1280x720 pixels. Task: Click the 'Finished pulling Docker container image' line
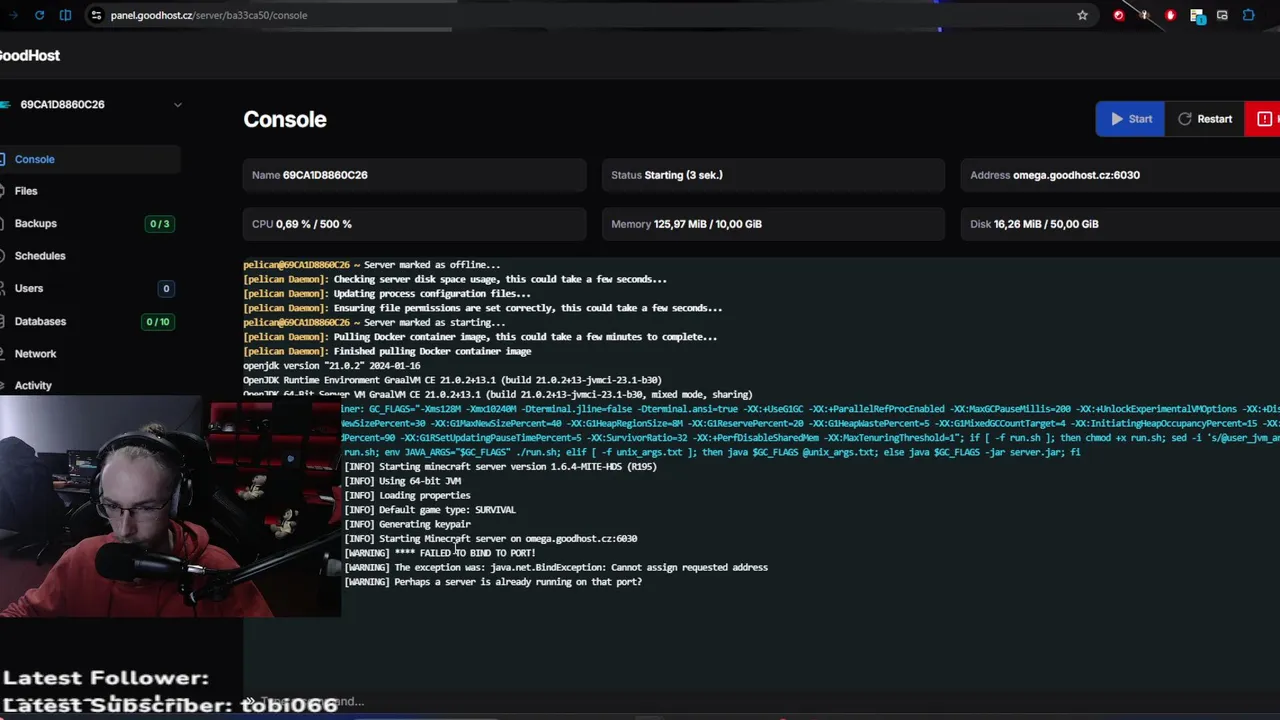pyautogui.click(x=387, y=351)
